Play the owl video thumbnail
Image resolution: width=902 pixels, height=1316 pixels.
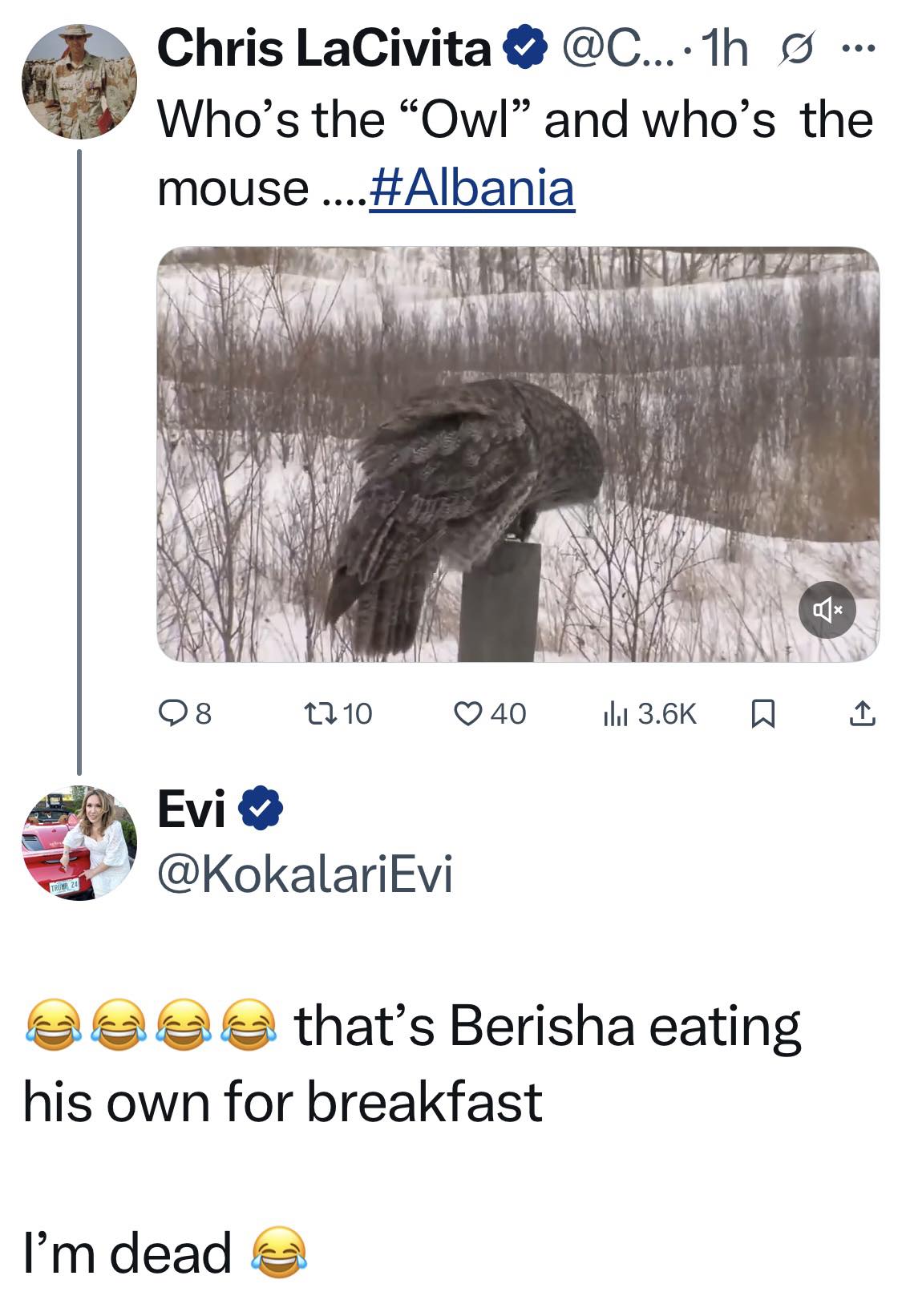click(517, 454)
